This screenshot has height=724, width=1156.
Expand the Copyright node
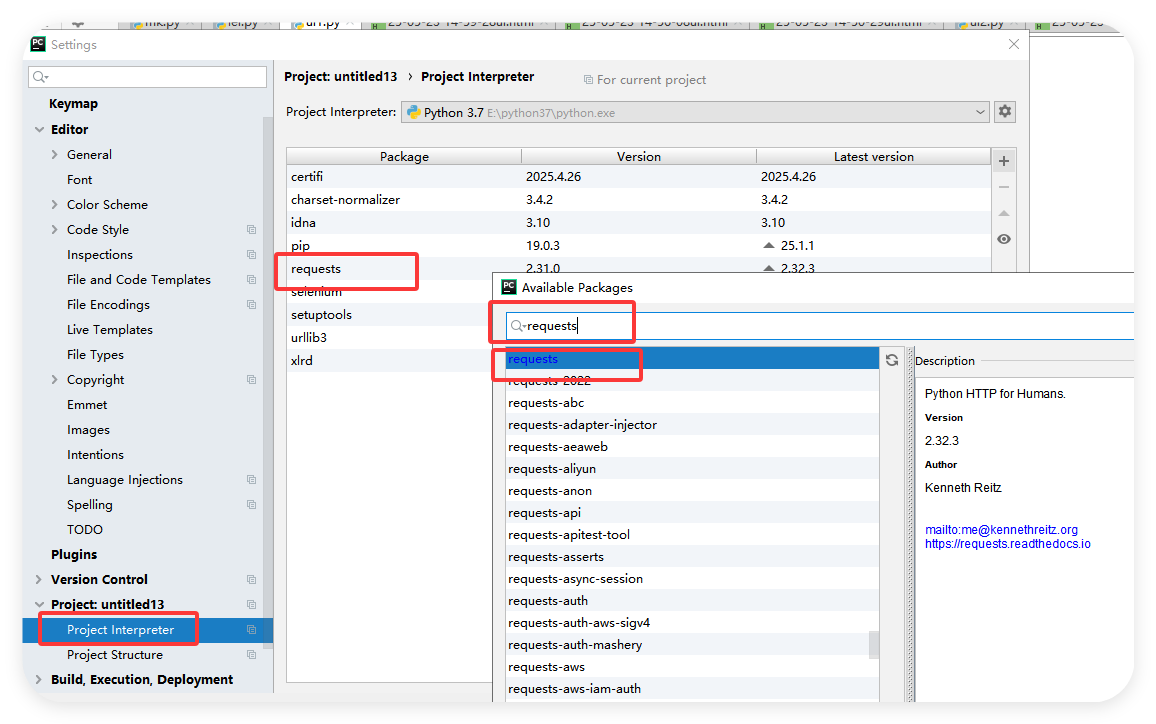pos(55,380)
